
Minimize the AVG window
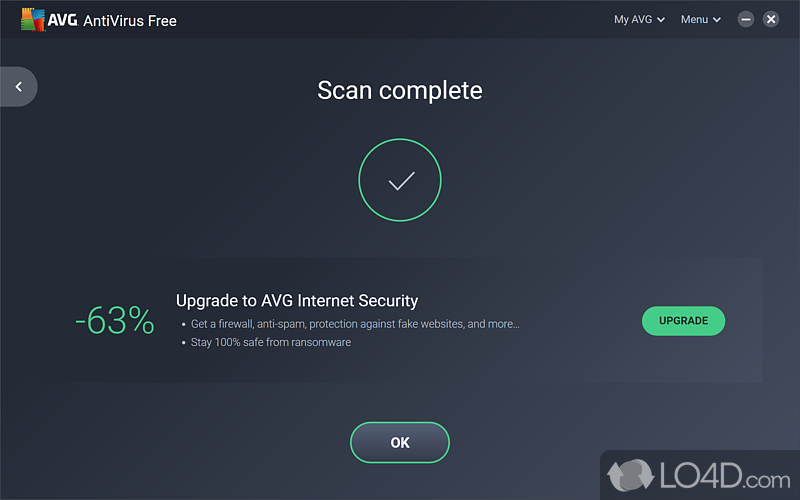coord(746,19)
